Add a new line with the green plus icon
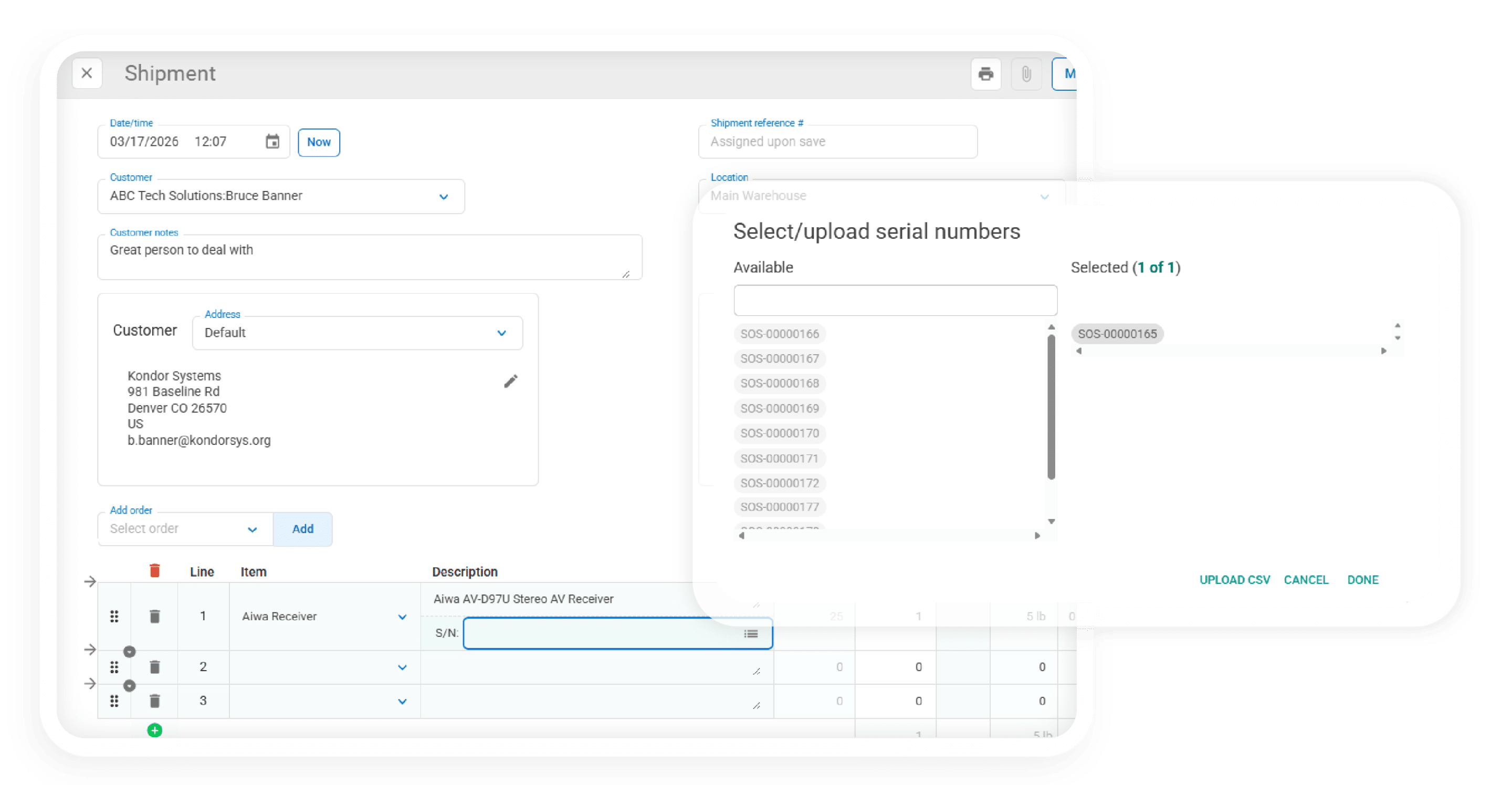This screenshot has height=786, width=1512. point(154,730)
